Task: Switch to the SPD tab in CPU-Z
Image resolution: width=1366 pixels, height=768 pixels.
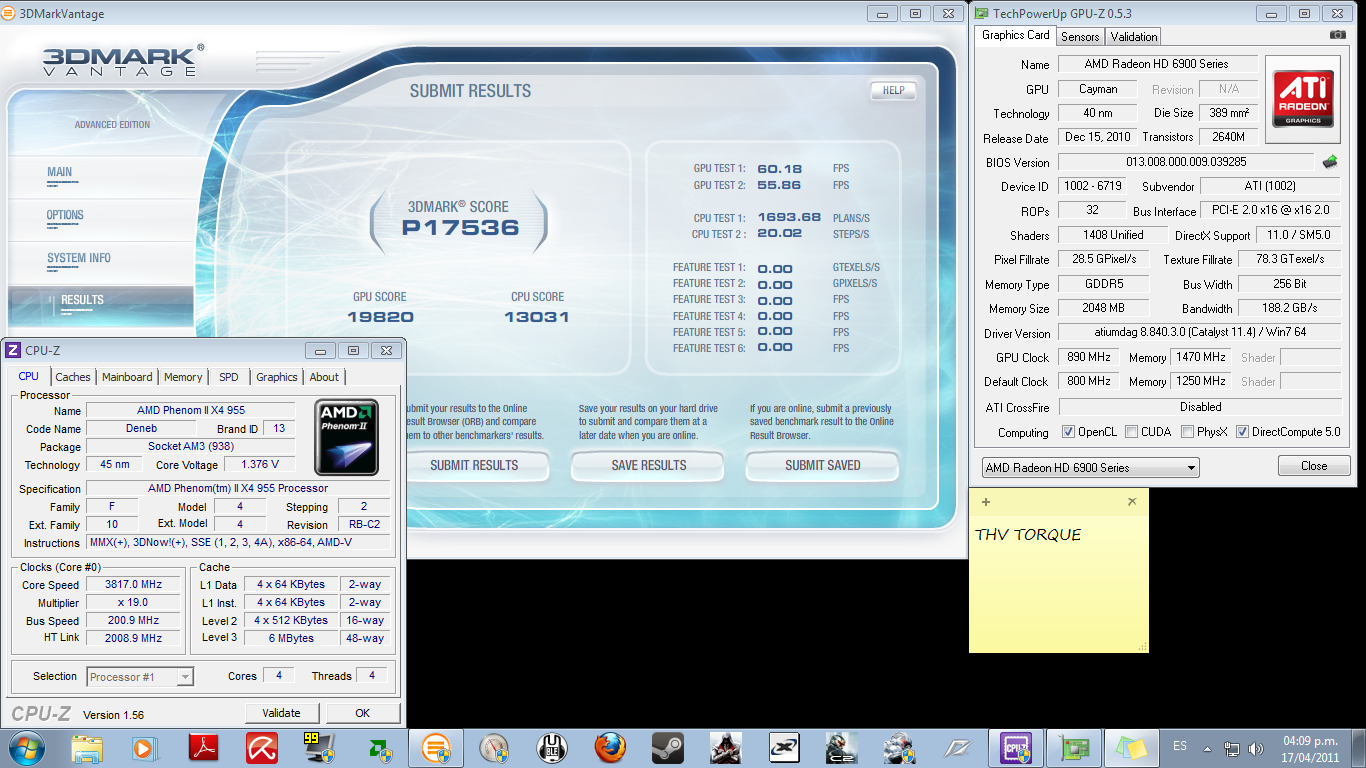Action: (x=229, y=377)
